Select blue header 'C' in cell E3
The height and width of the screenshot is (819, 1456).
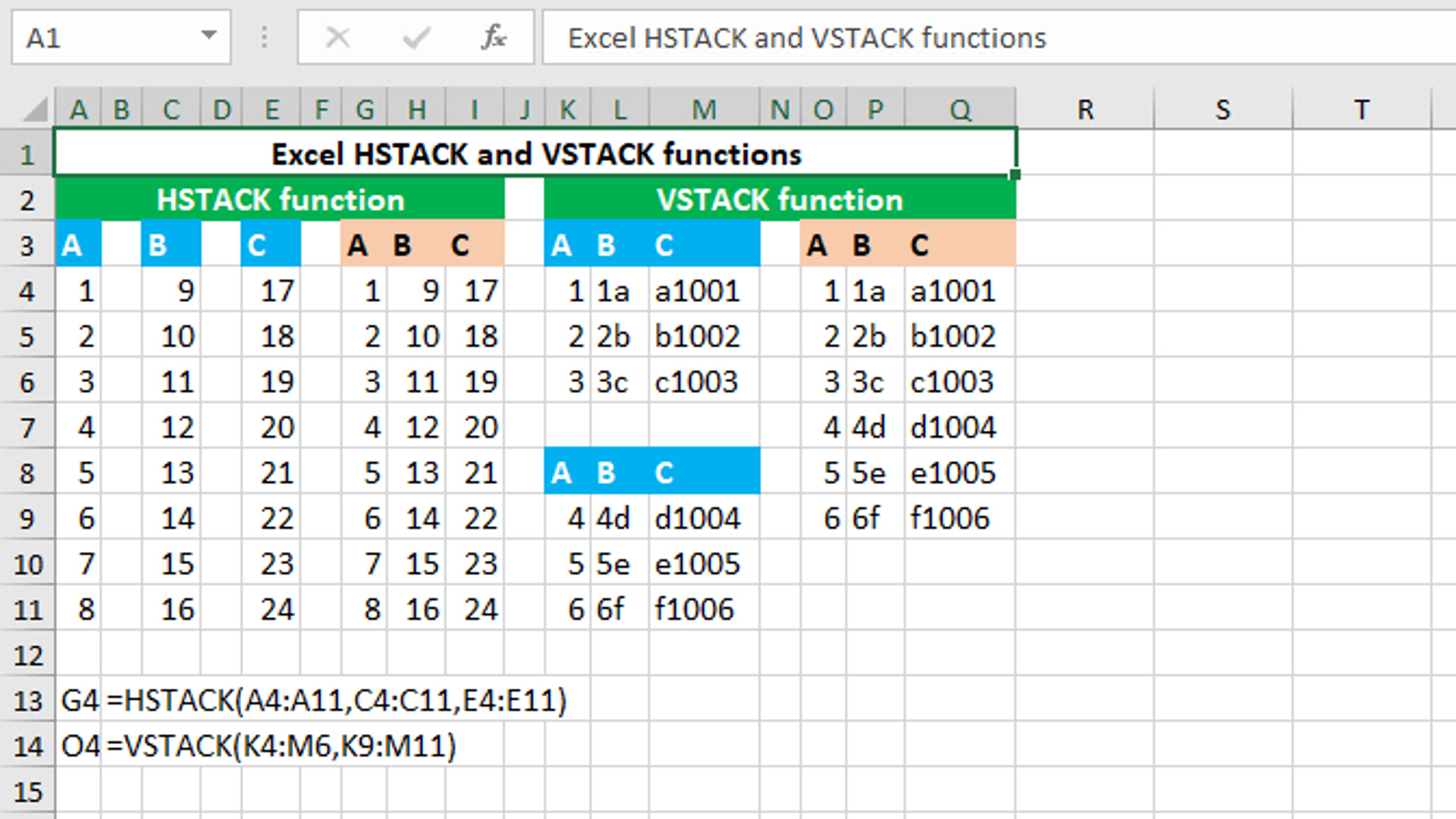[x=271, y=245]
